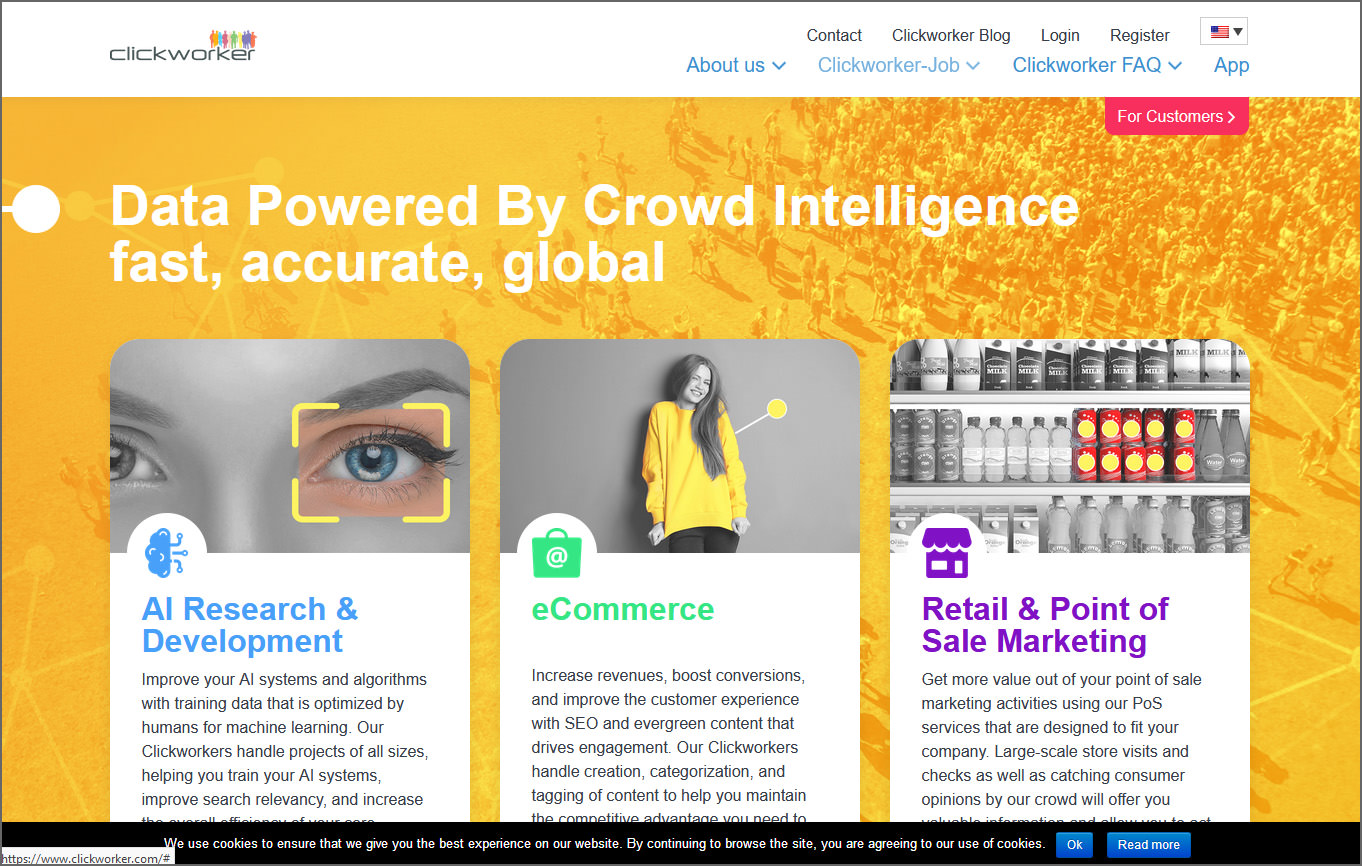1362x866 pixels.
Task: Click the Register link
Action: [x=1139, y=35]
